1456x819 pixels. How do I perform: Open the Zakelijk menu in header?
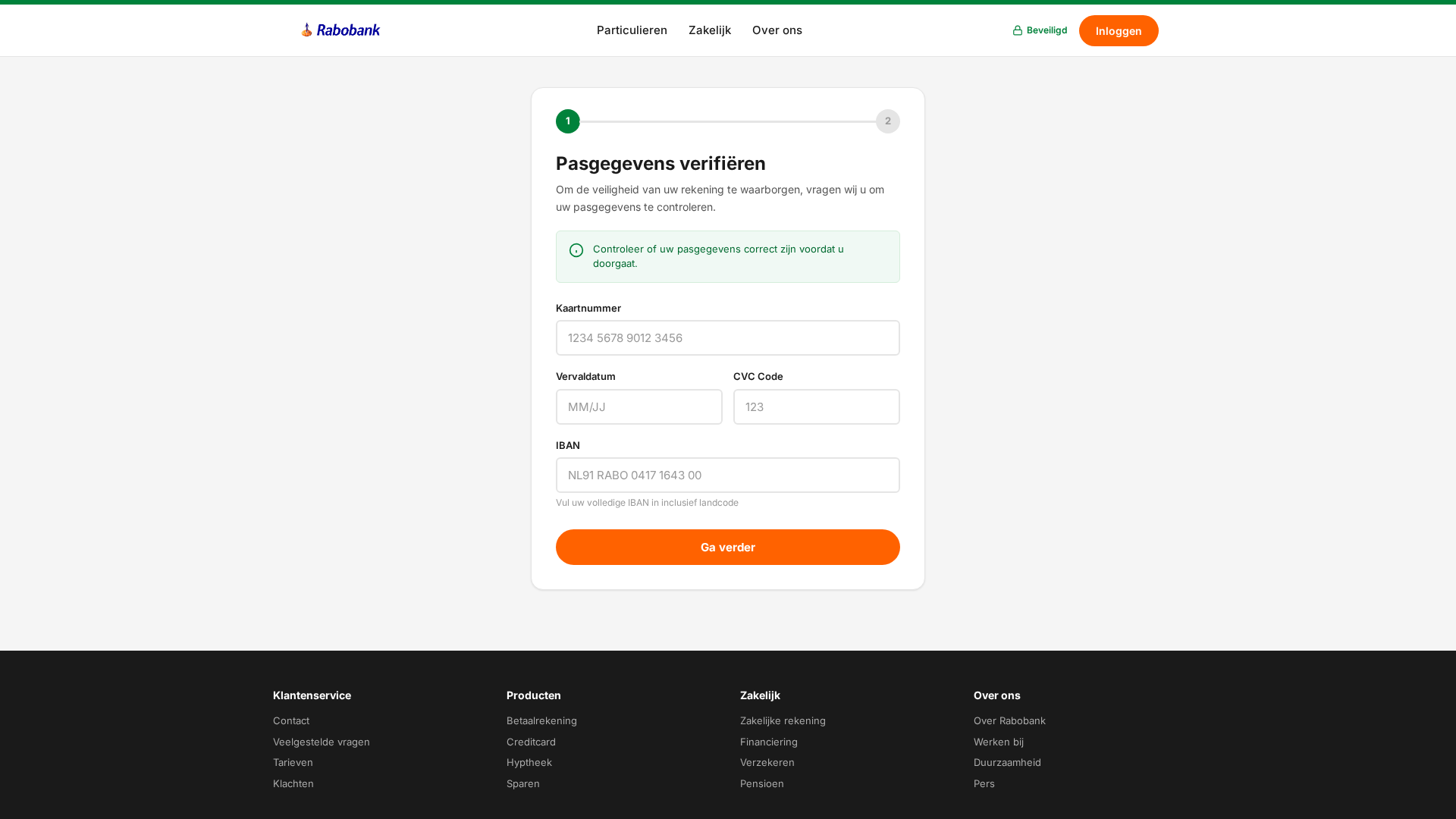710,30
